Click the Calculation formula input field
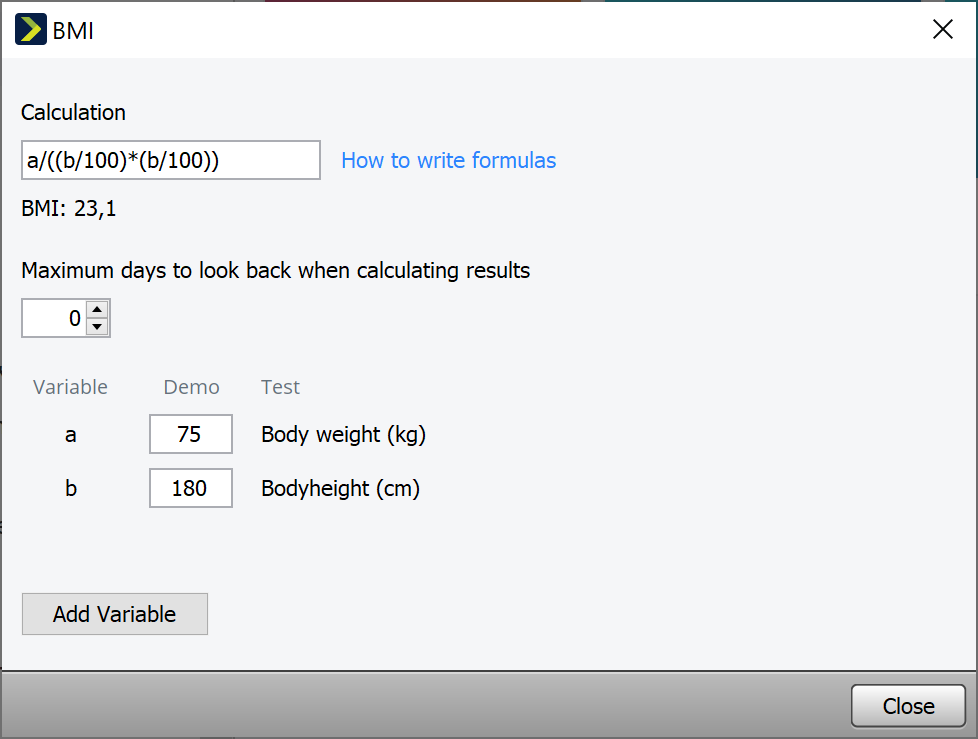Image resolution: width=978 pixels, height=739 pixels. 170,160
